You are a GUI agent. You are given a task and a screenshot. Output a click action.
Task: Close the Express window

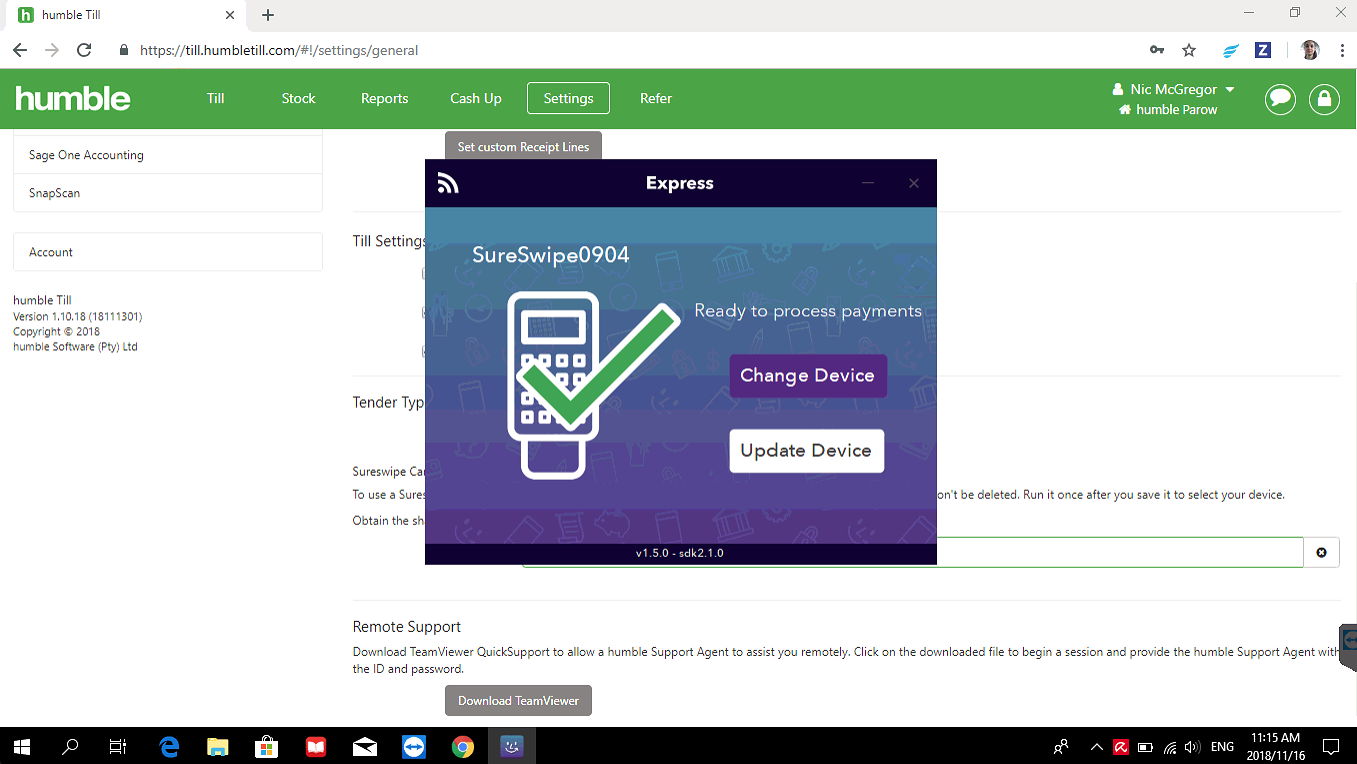tap(913, 183)
